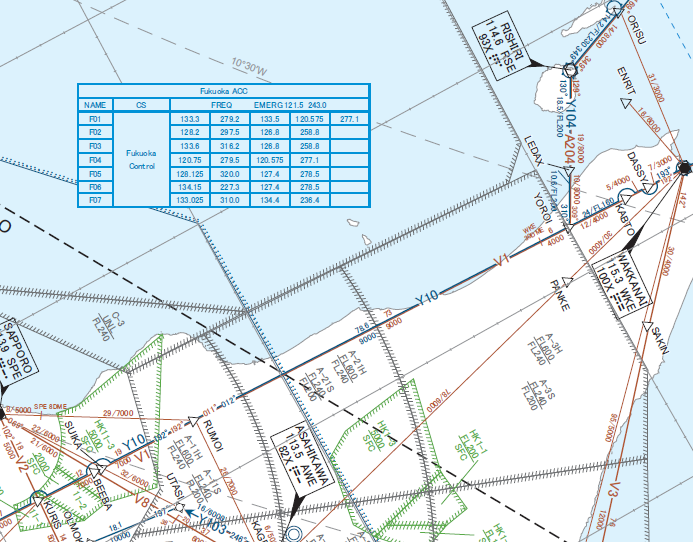Click frequency '120.75' in F04 row

click(190, 160)
